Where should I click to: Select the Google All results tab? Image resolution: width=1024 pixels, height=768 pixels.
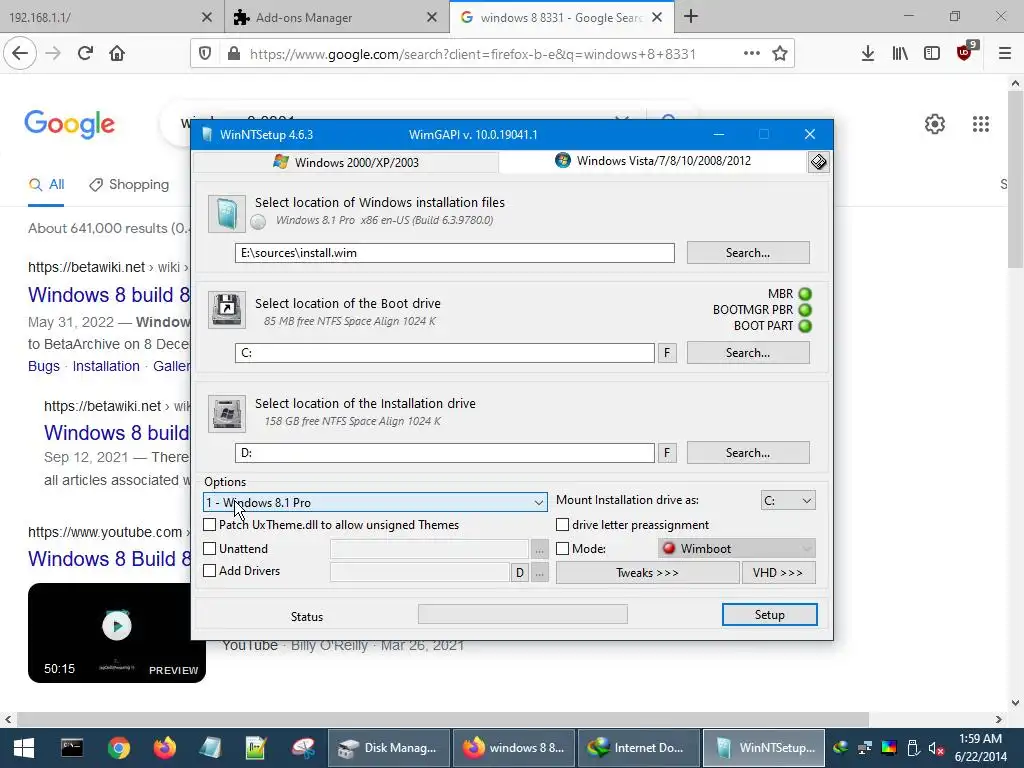[x=46, y=185]
